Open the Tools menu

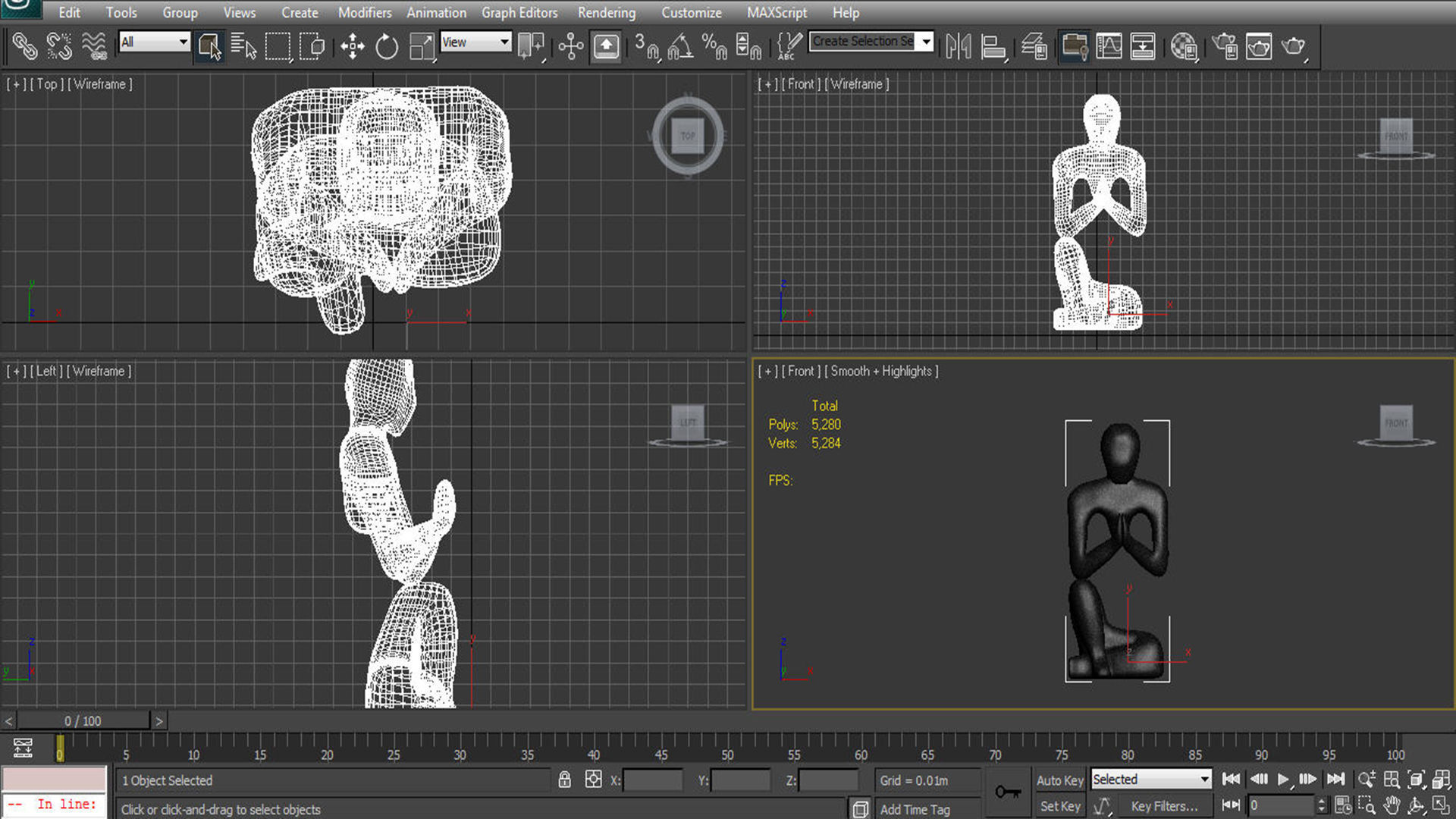(121, 13)
